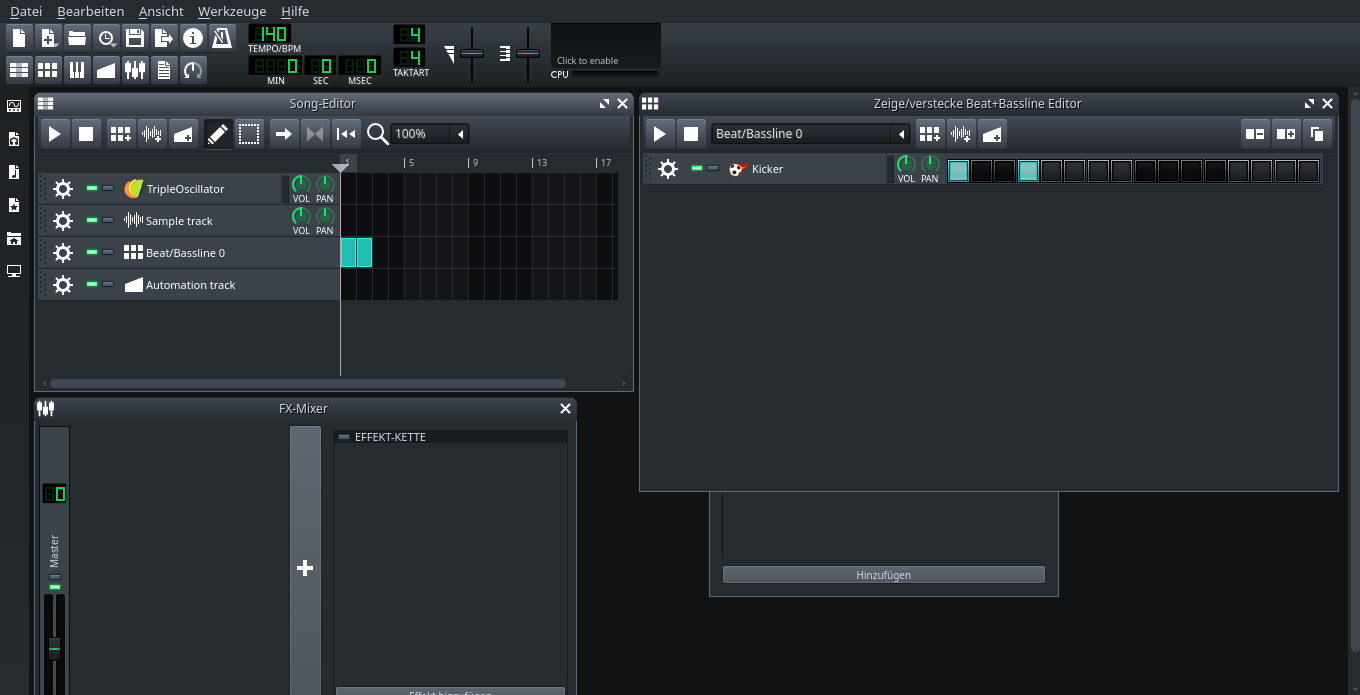Open the project notes icon in the toolbar

point(163,69)
